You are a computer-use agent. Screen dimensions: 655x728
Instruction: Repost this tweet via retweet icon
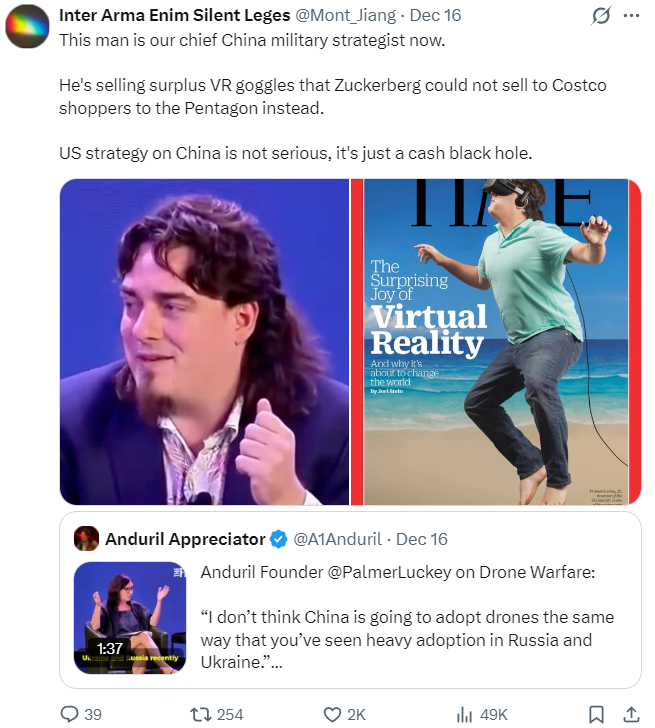tap(201, 714)
